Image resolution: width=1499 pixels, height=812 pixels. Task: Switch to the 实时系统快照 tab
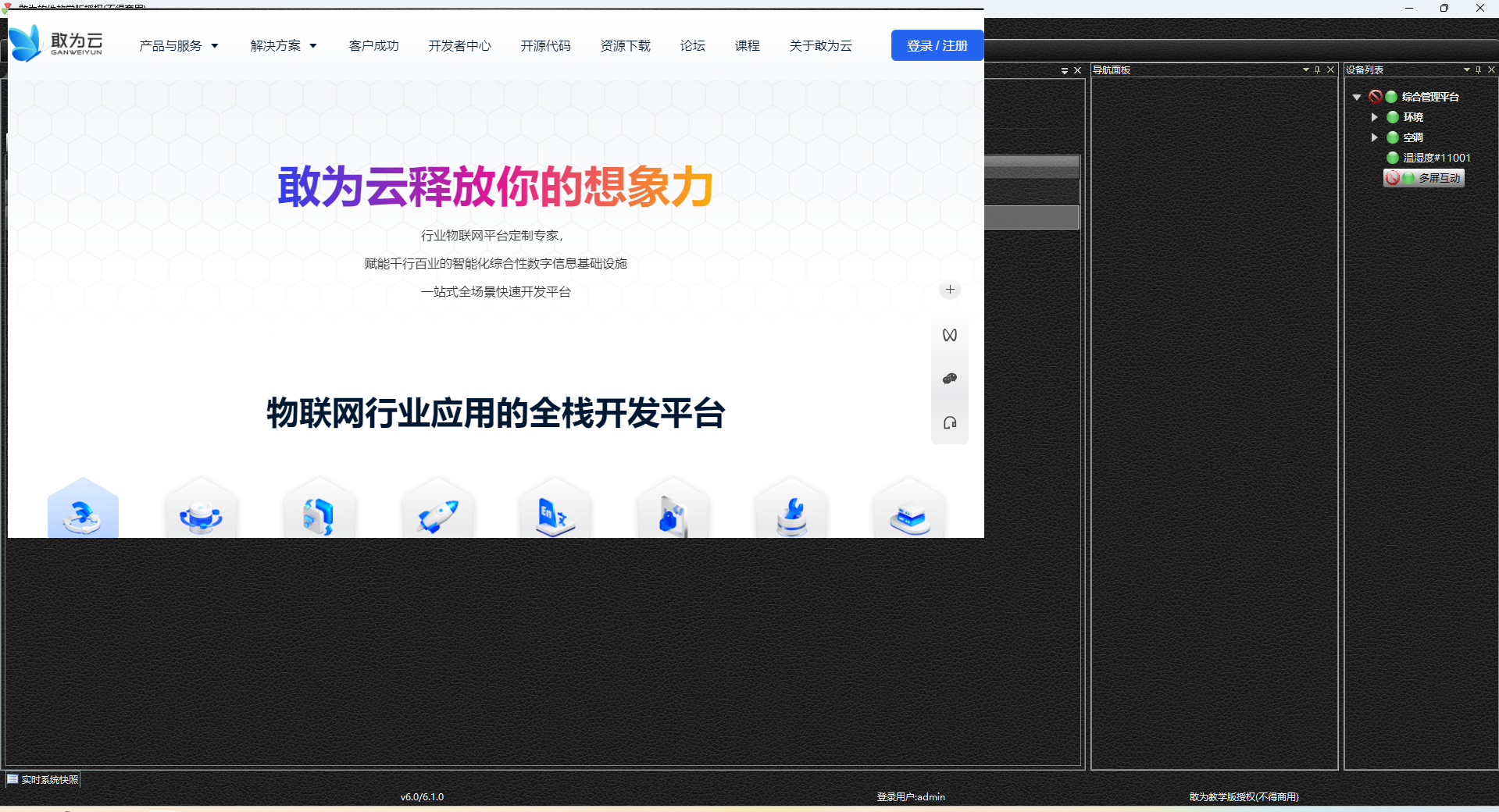pos(43,779)
